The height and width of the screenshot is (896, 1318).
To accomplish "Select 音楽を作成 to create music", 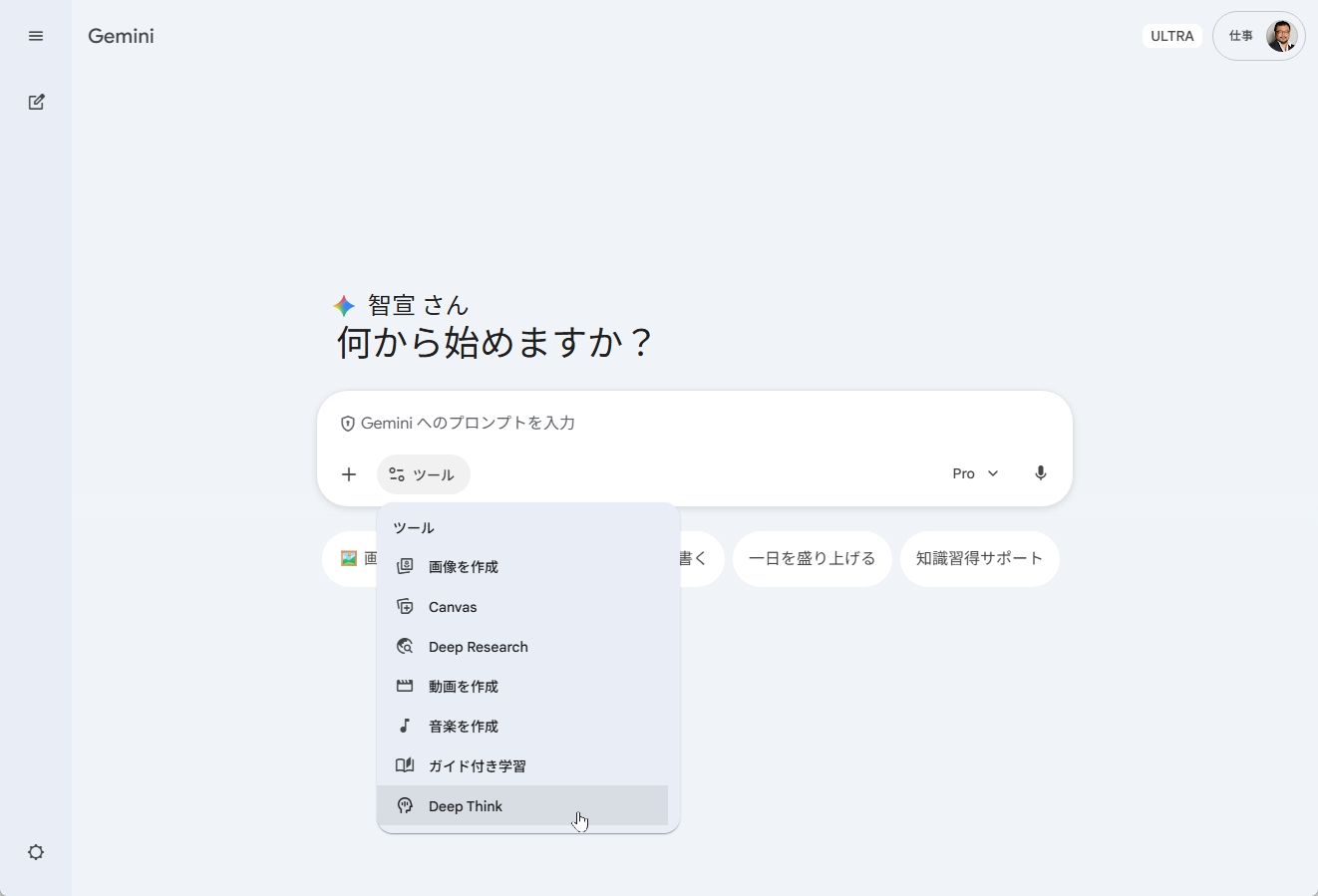I will click(x=463, y=726).
